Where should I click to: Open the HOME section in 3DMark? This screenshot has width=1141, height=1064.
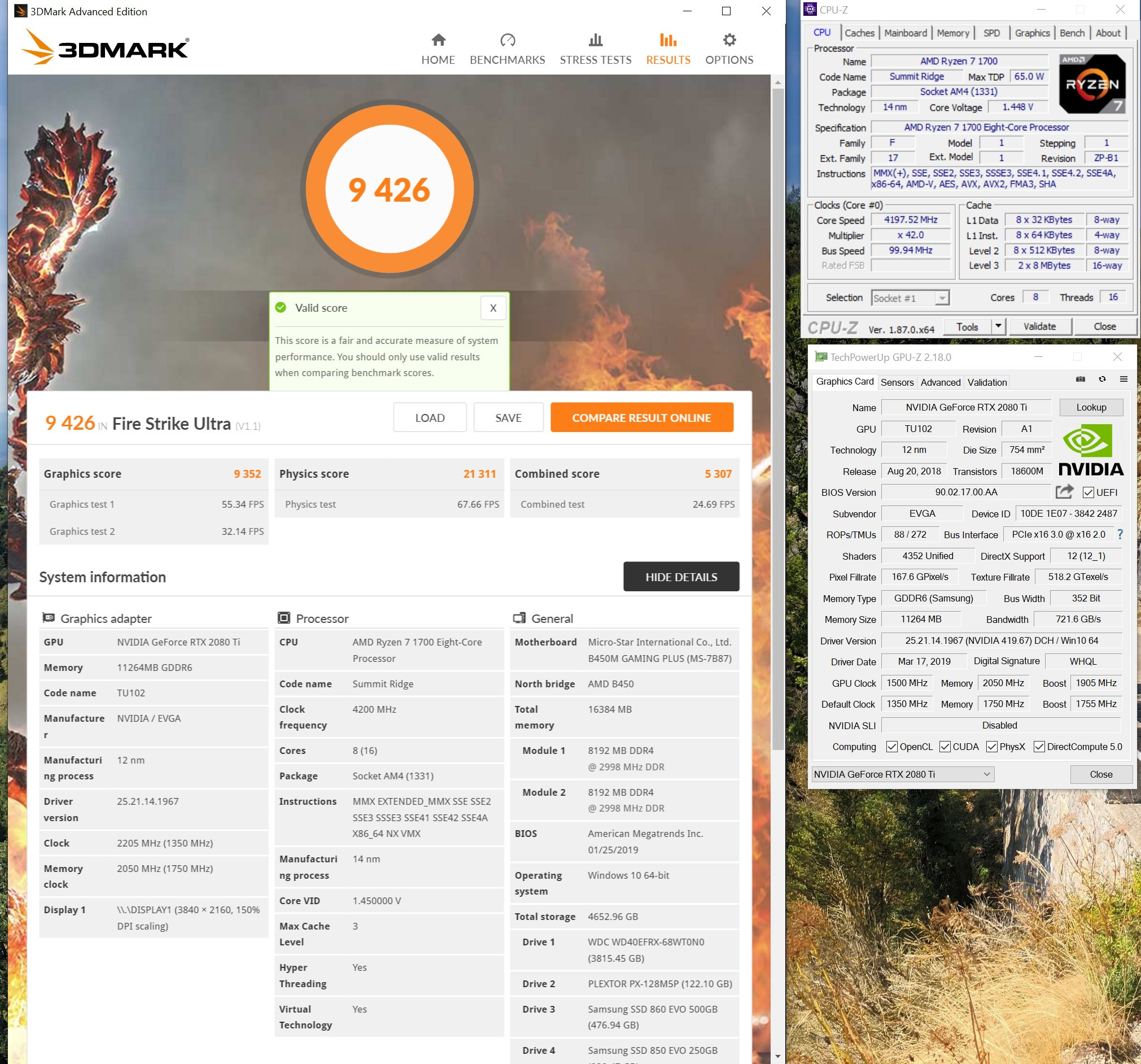[x=438, y=48]
